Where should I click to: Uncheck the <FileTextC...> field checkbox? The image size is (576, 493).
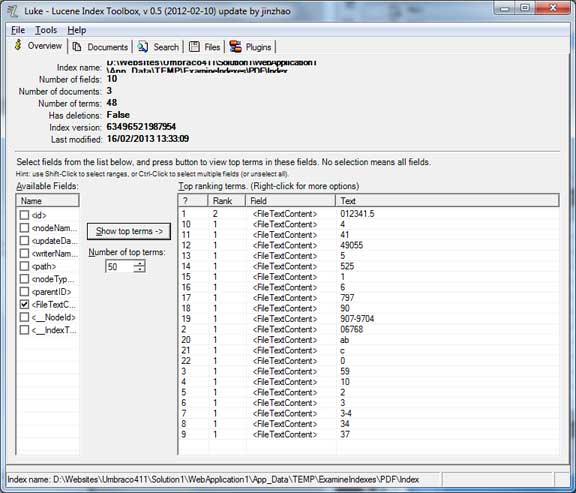24,304
